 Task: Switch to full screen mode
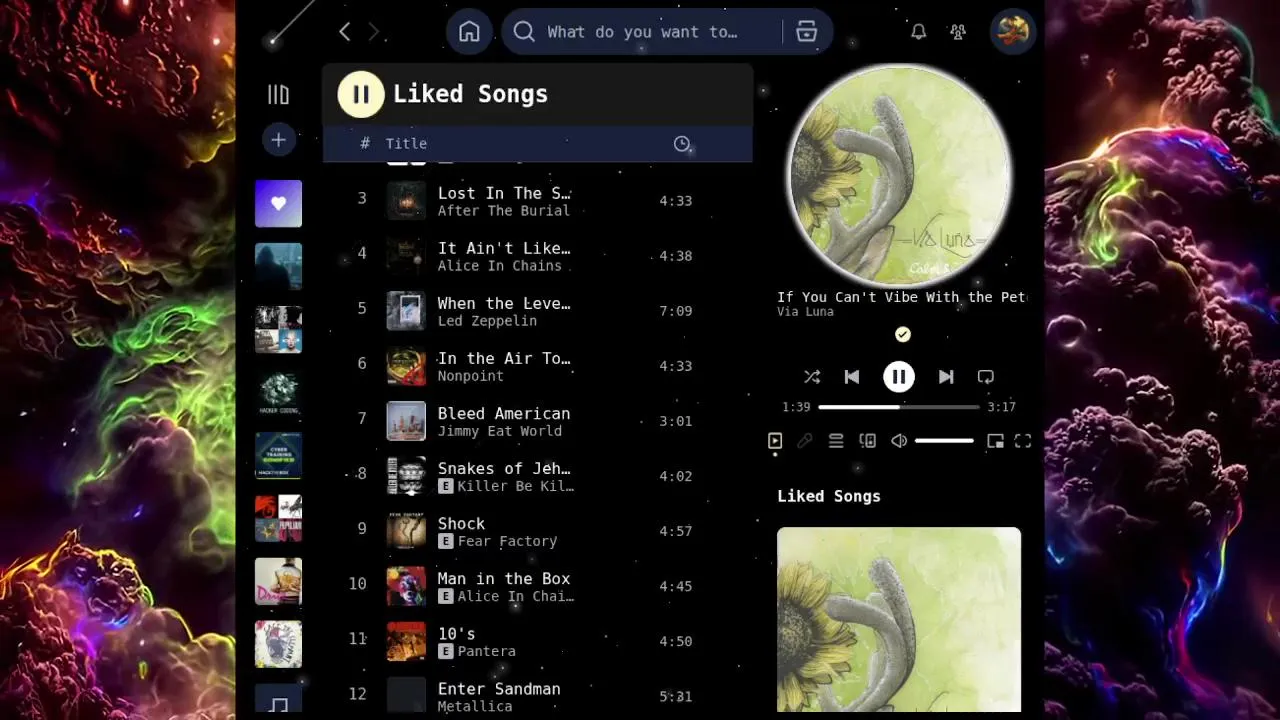pyautogui.click(x=1023, y=441)
